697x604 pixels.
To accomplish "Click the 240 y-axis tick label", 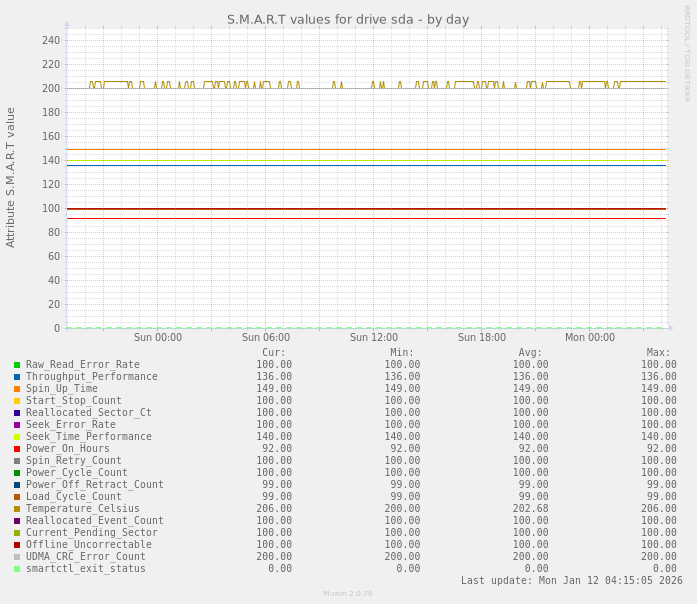I will point(51,40).
